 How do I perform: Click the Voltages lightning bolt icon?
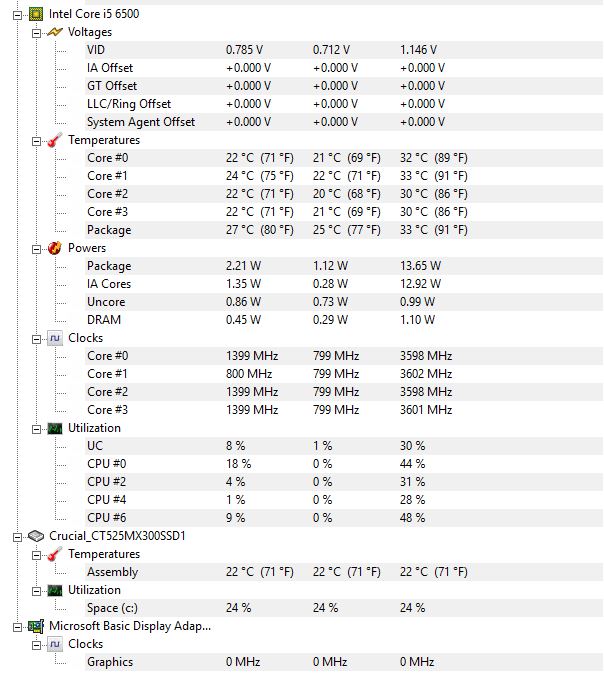[55, 32]
